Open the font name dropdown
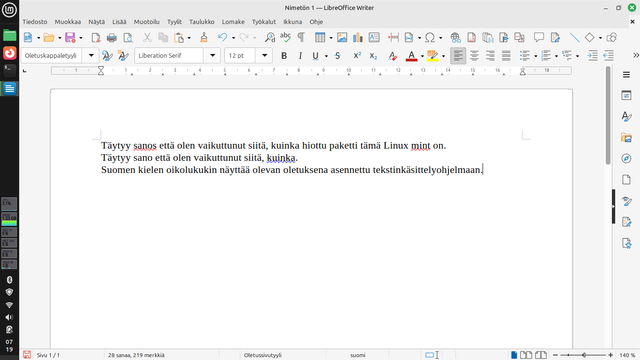 click(212, 56)
